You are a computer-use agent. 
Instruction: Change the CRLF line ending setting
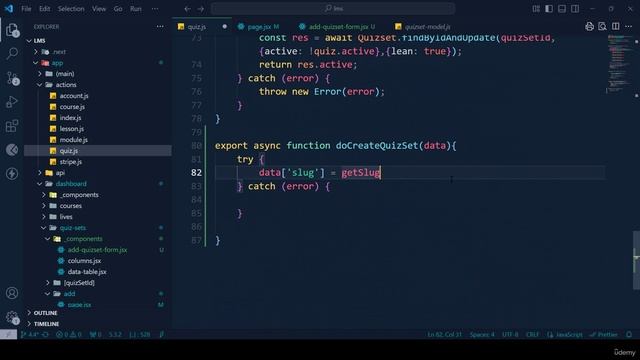click(532, 334)
